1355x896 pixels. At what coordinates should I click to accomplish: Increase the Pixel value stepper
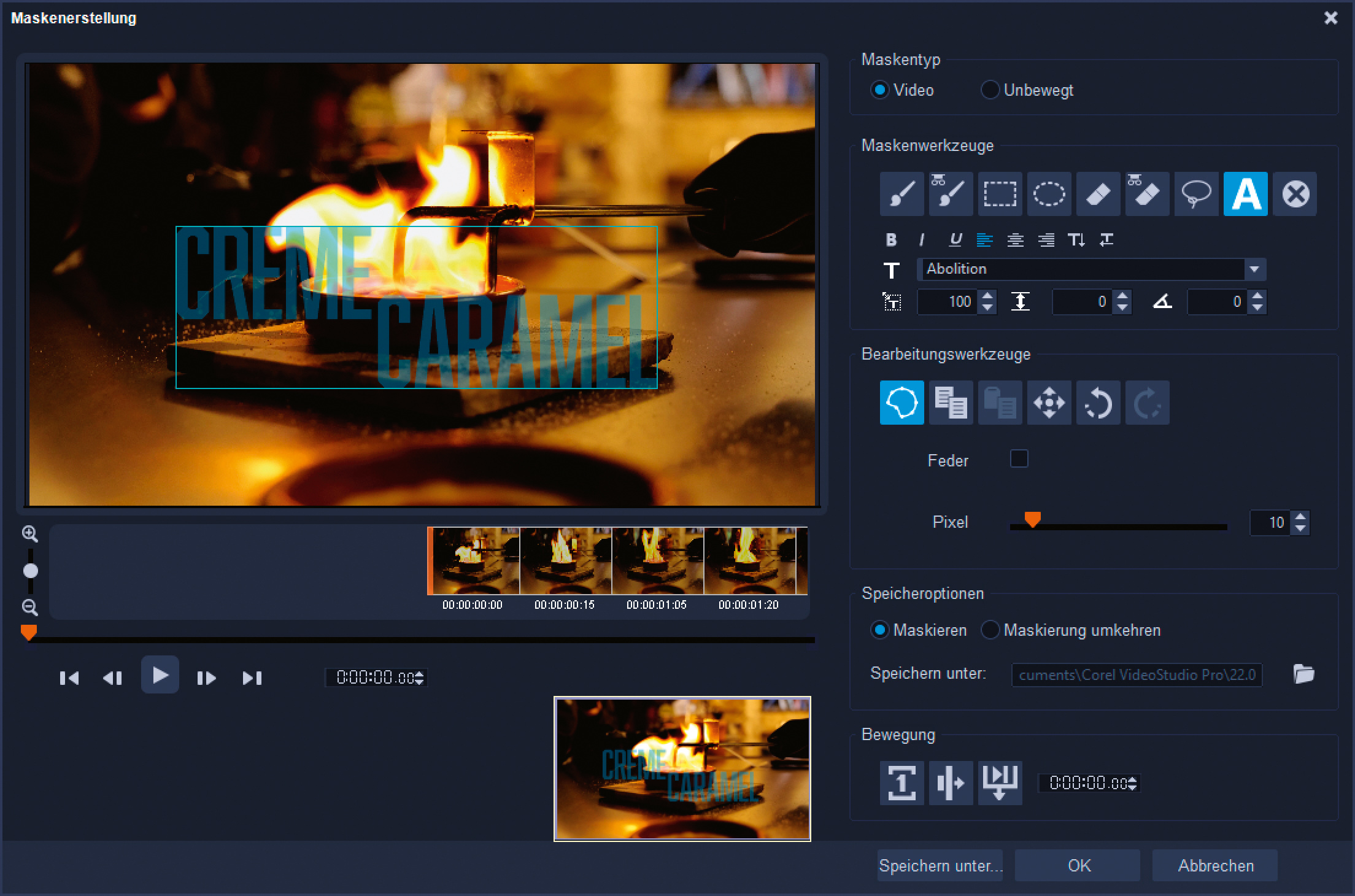1300,517
